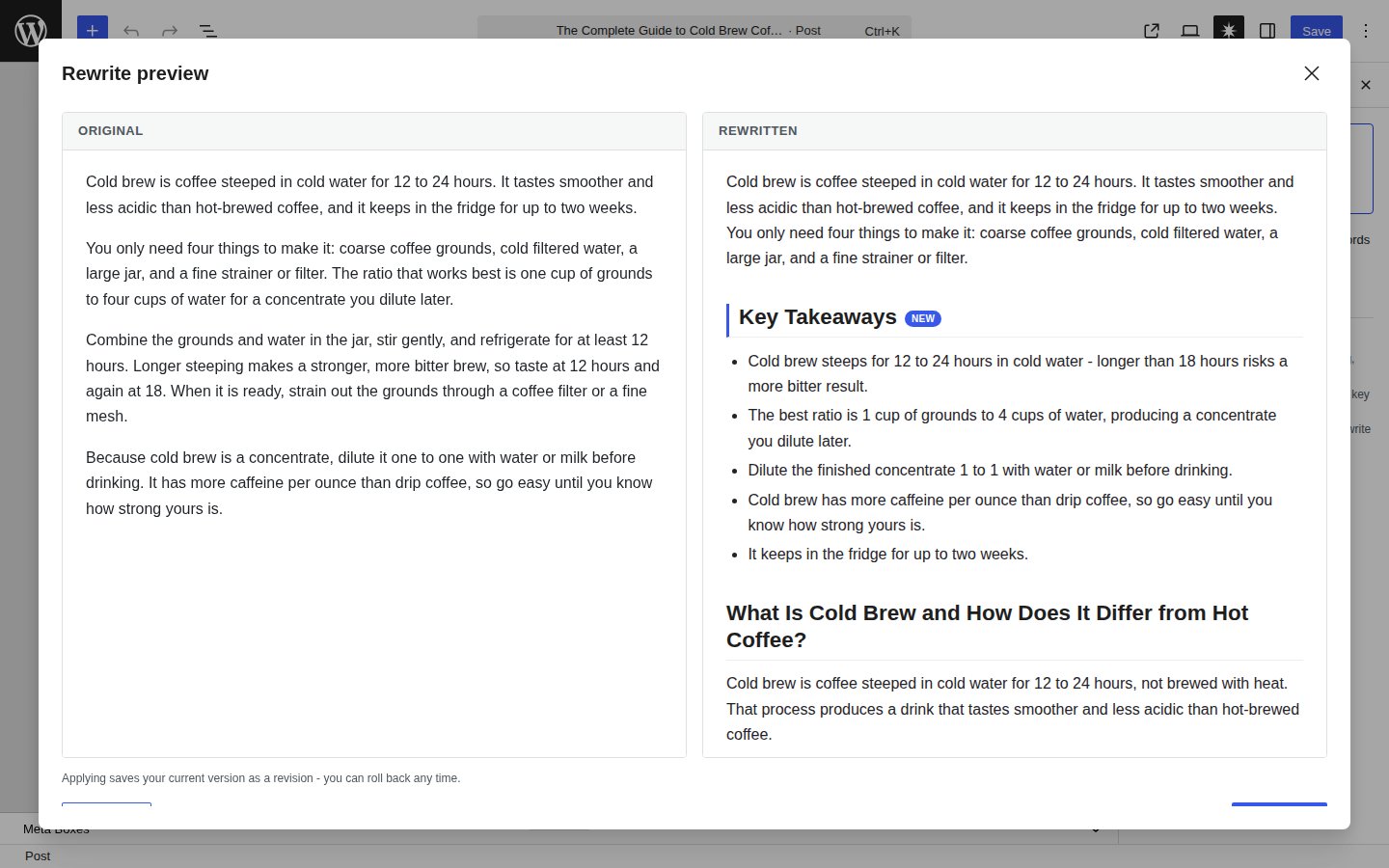
Task: Click the note "Applying saves your current version as a revision"
Action: click(261, 778)
